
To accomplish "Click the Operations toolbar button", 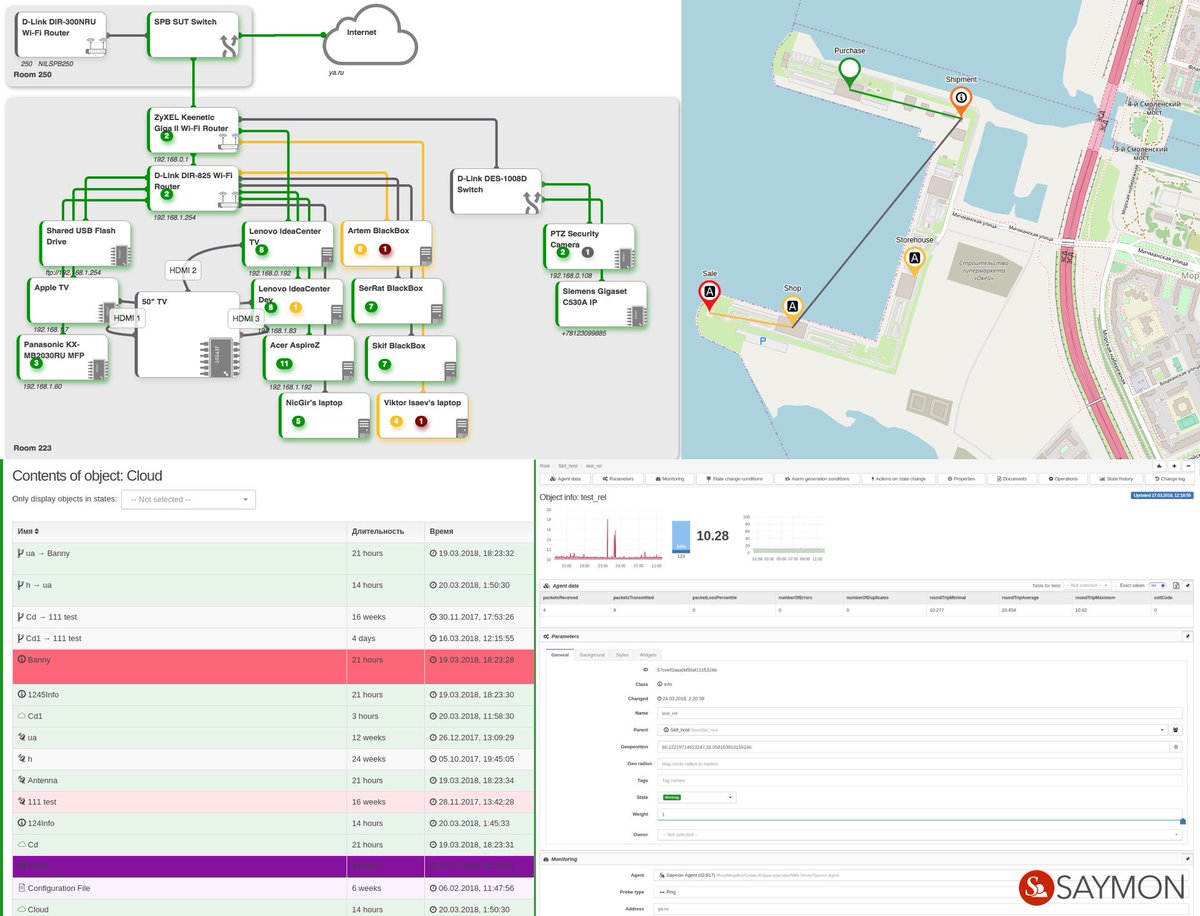I will pos(1063,479).
